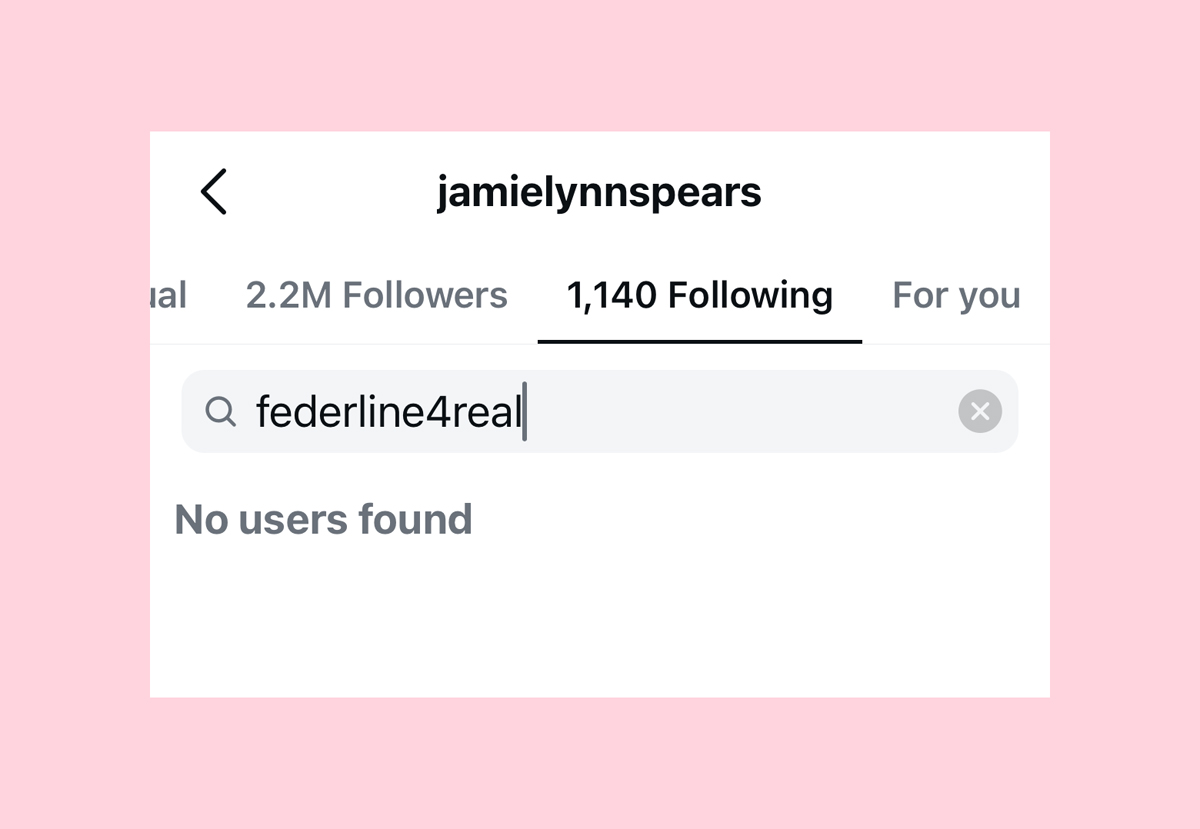Hit the left-pointing chevron beside jamielynnspears
Screen dimensions: 1200x829
pyautogui.click(x=215, y=192)
